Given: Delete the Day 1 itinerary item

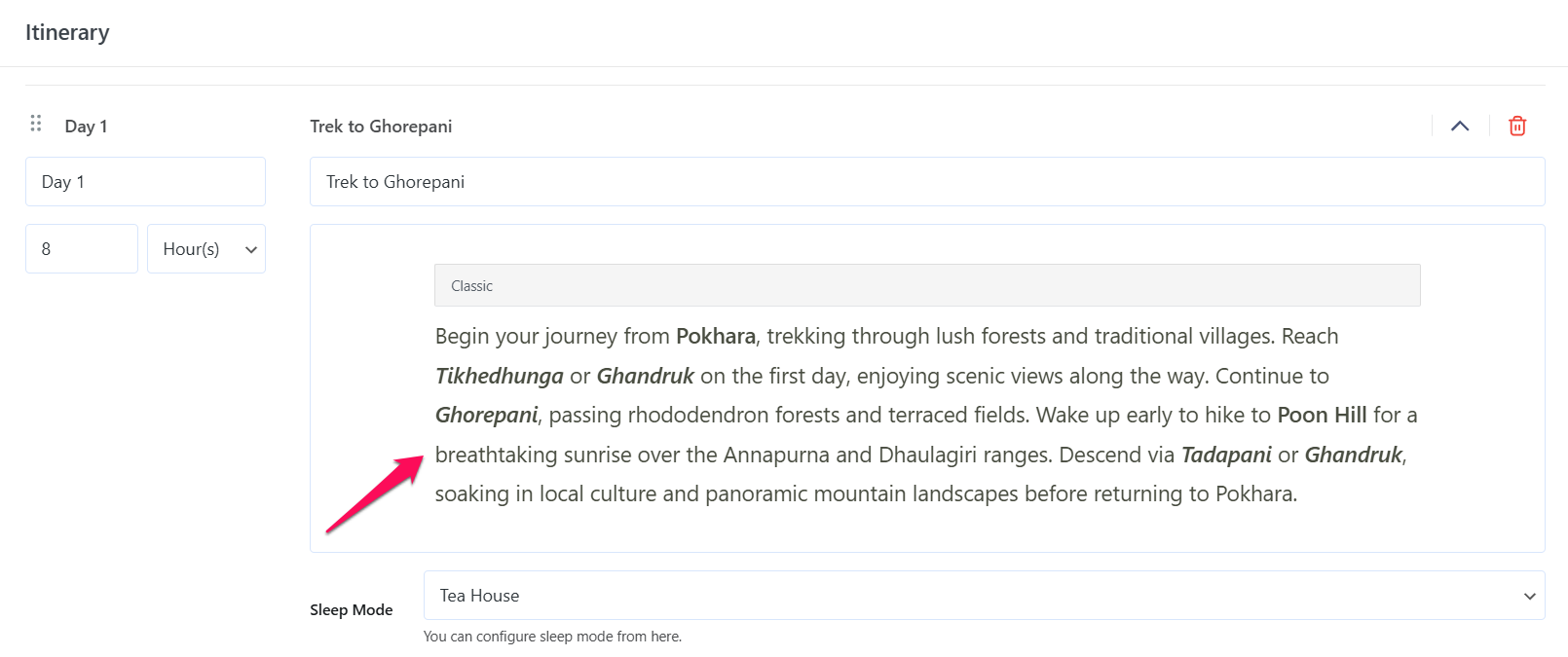Looking at the screenshot, I should [x=1516, y=126].
